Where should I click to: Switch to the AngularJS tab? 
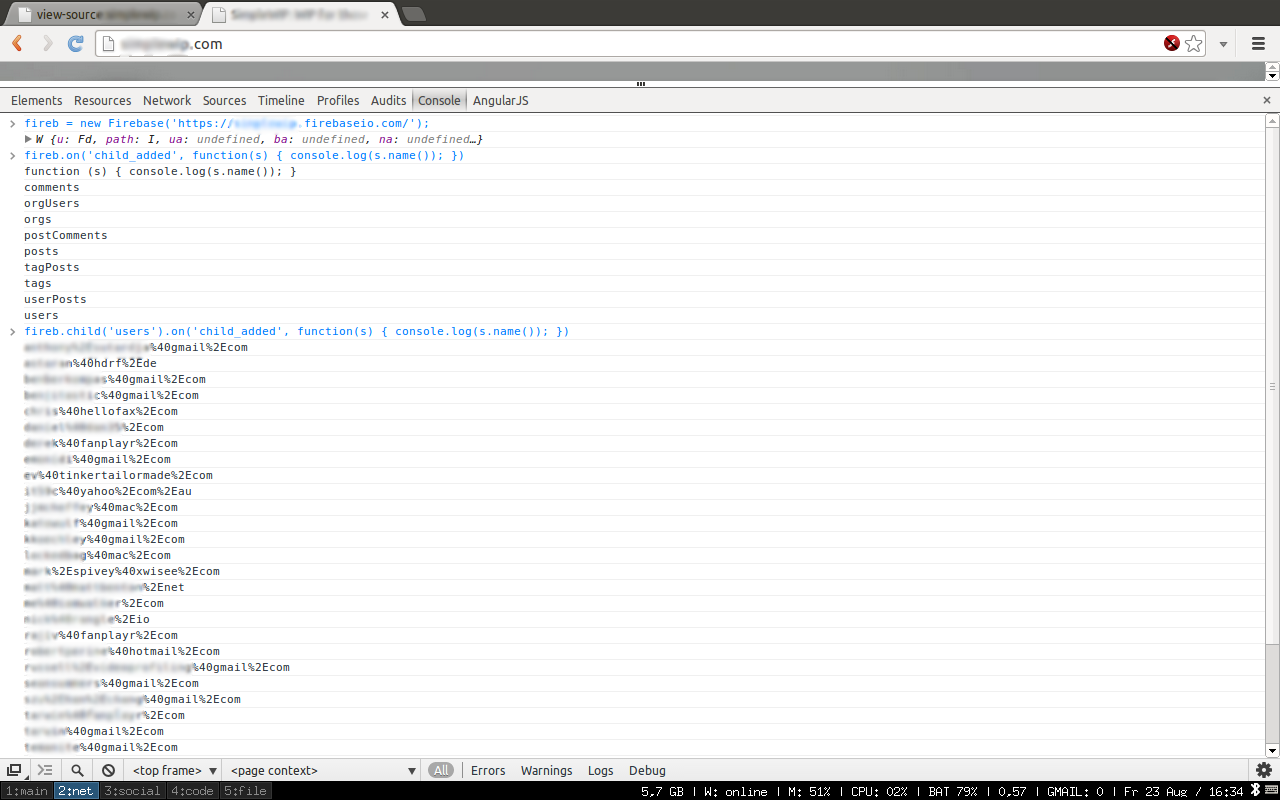pyautogui.click(x=500, y=100)
